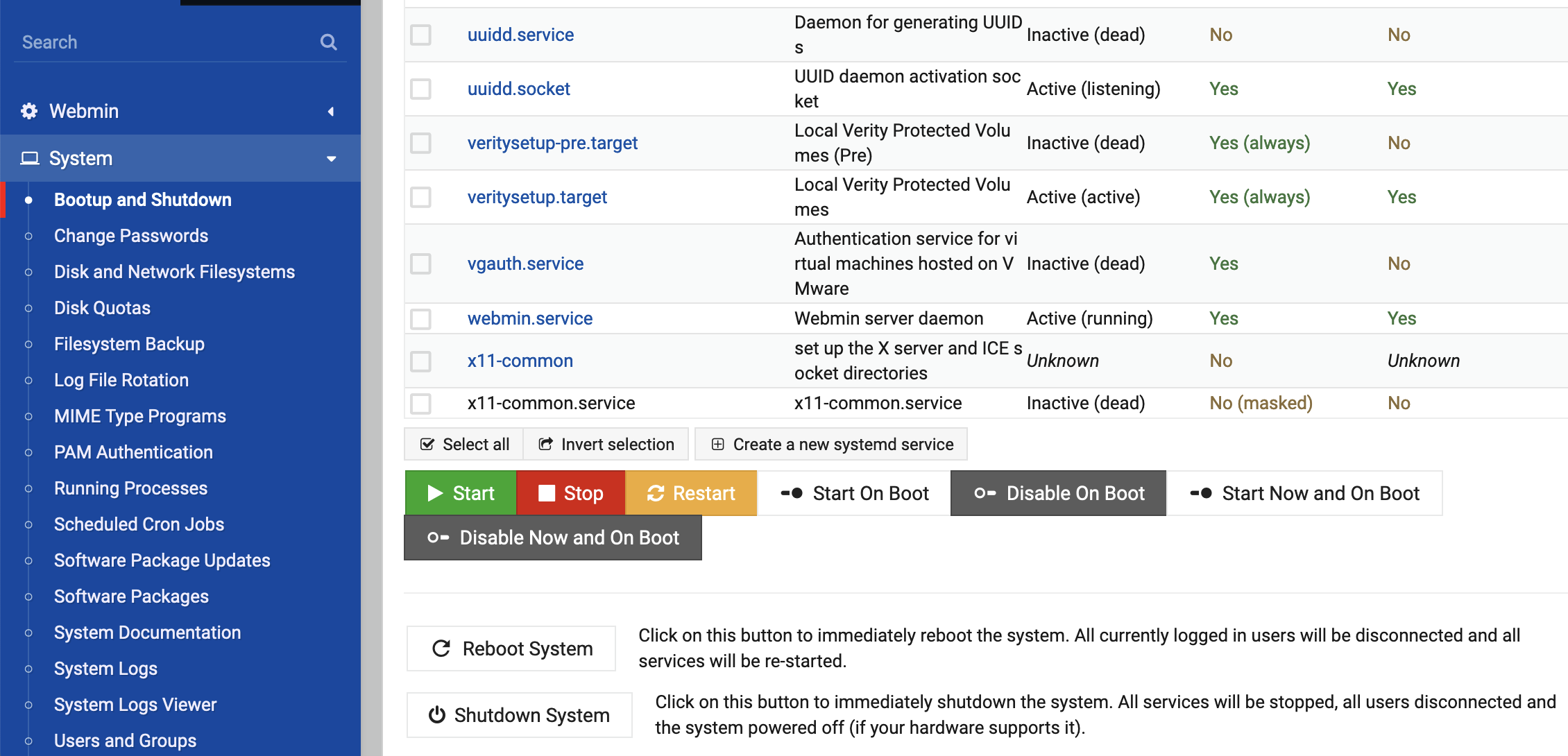This screenshot has width=1568, height=756.
Task: Open Disk and Network Filesystems
Action: tap(175, 272)
